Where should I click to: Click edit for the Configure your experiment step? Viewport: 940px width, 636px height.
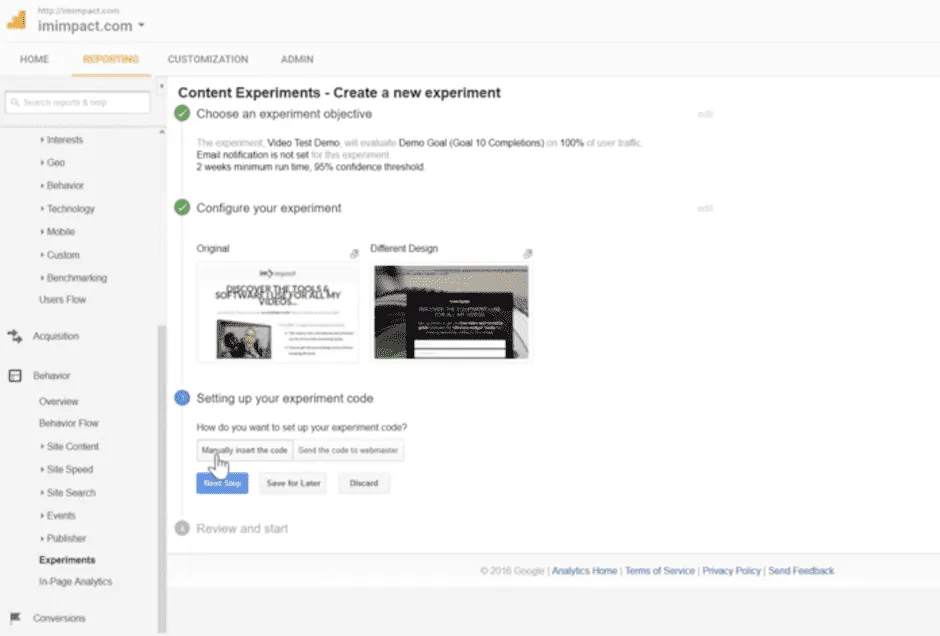705,208
